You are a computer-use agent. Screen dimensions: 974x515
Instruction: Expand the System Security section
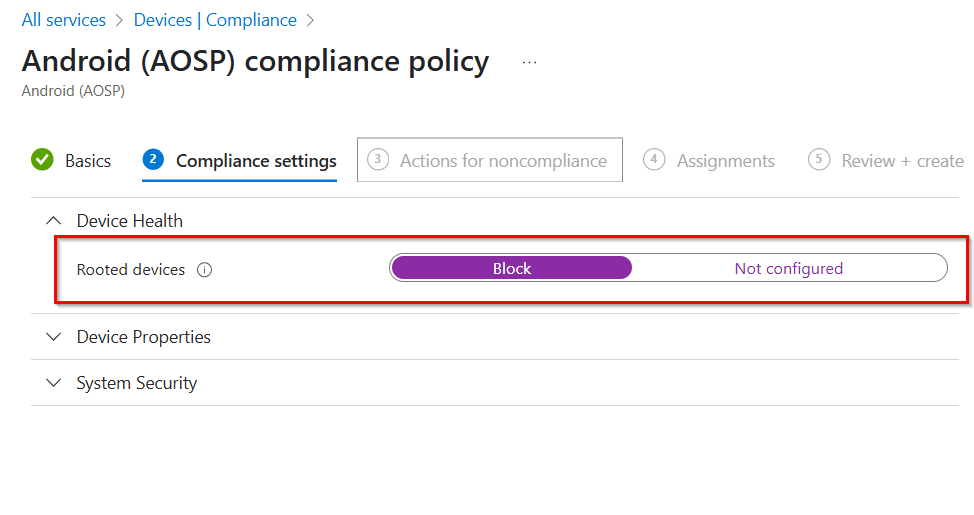click(x=136, y=383)
